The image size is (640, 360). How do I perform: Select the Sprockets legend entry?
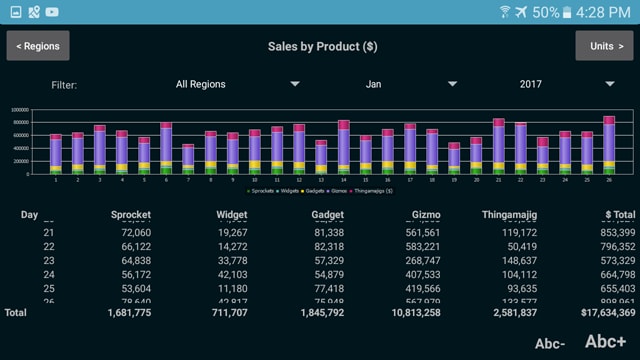260,191
